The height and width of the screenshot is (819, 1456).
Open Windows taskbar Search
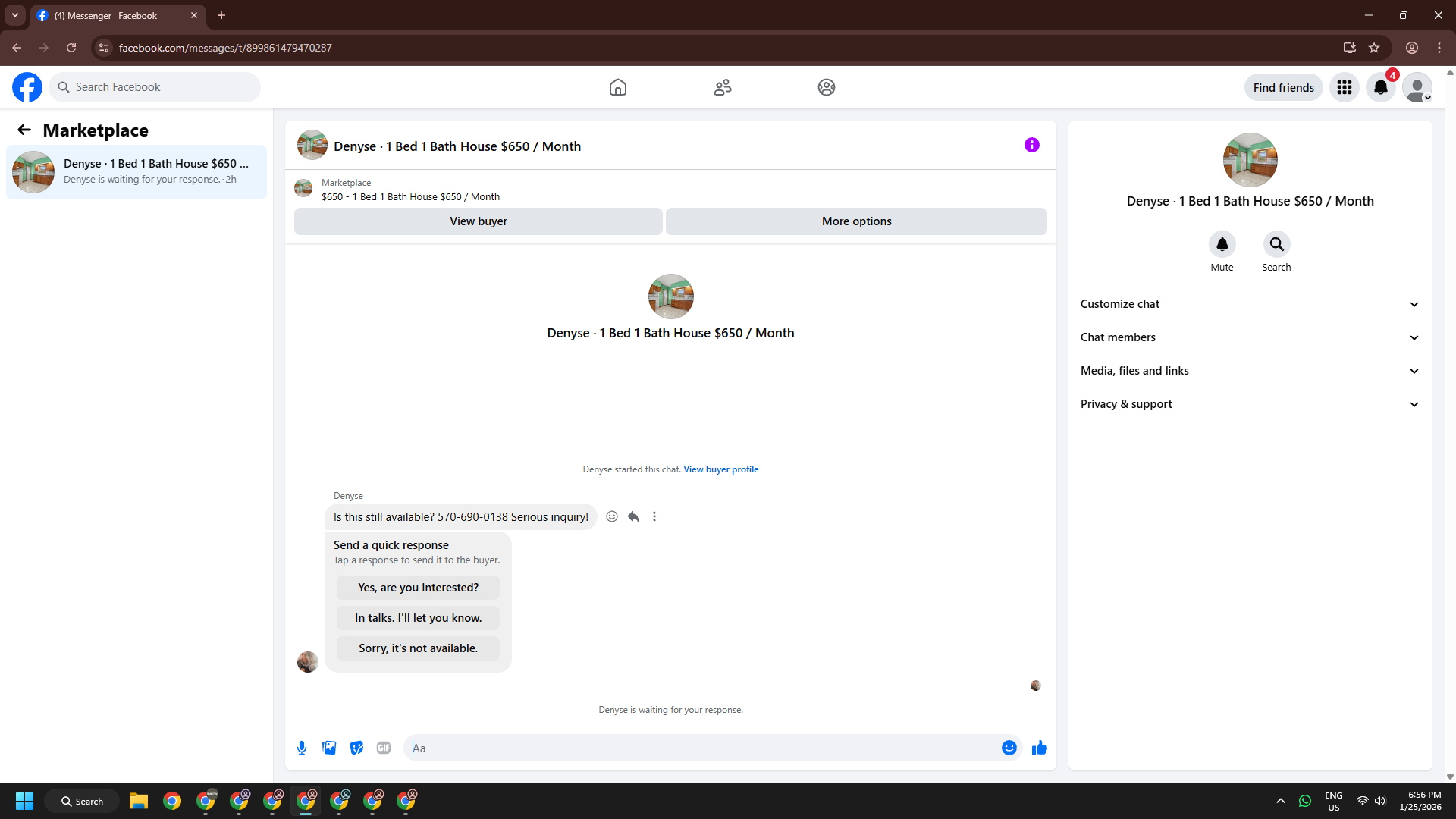82,801
